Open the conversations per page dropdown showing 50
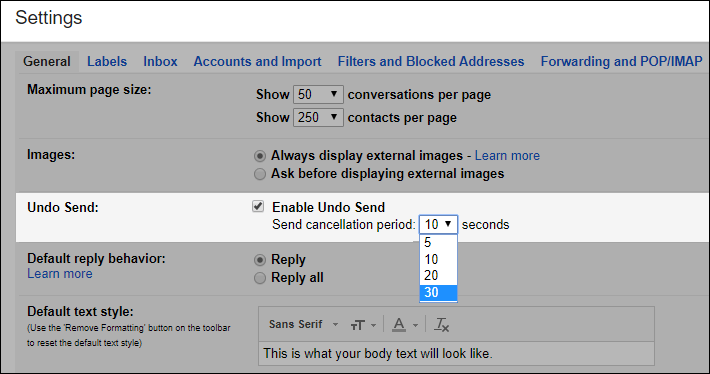 [318, 94]
